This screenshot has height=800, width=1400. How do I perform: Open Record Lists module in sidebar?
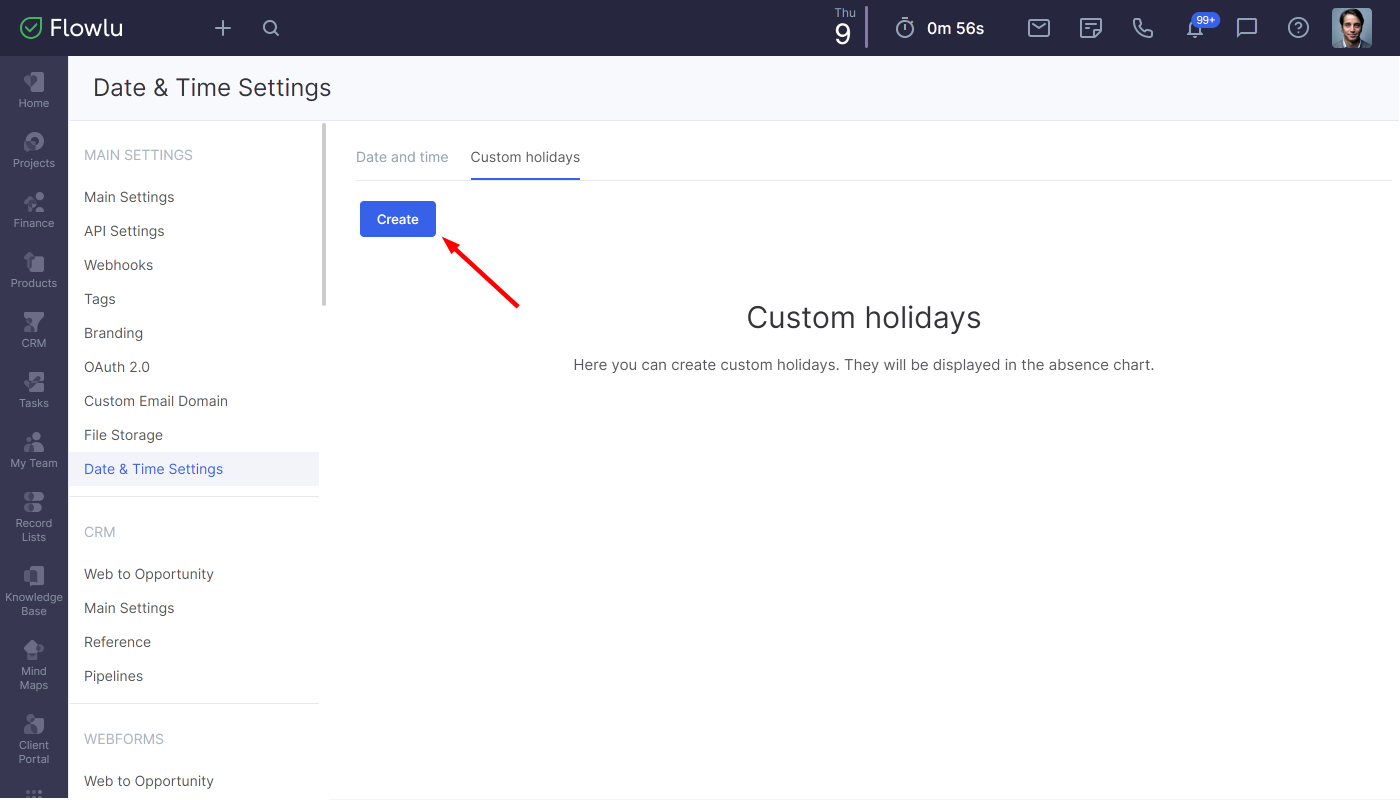34,517
